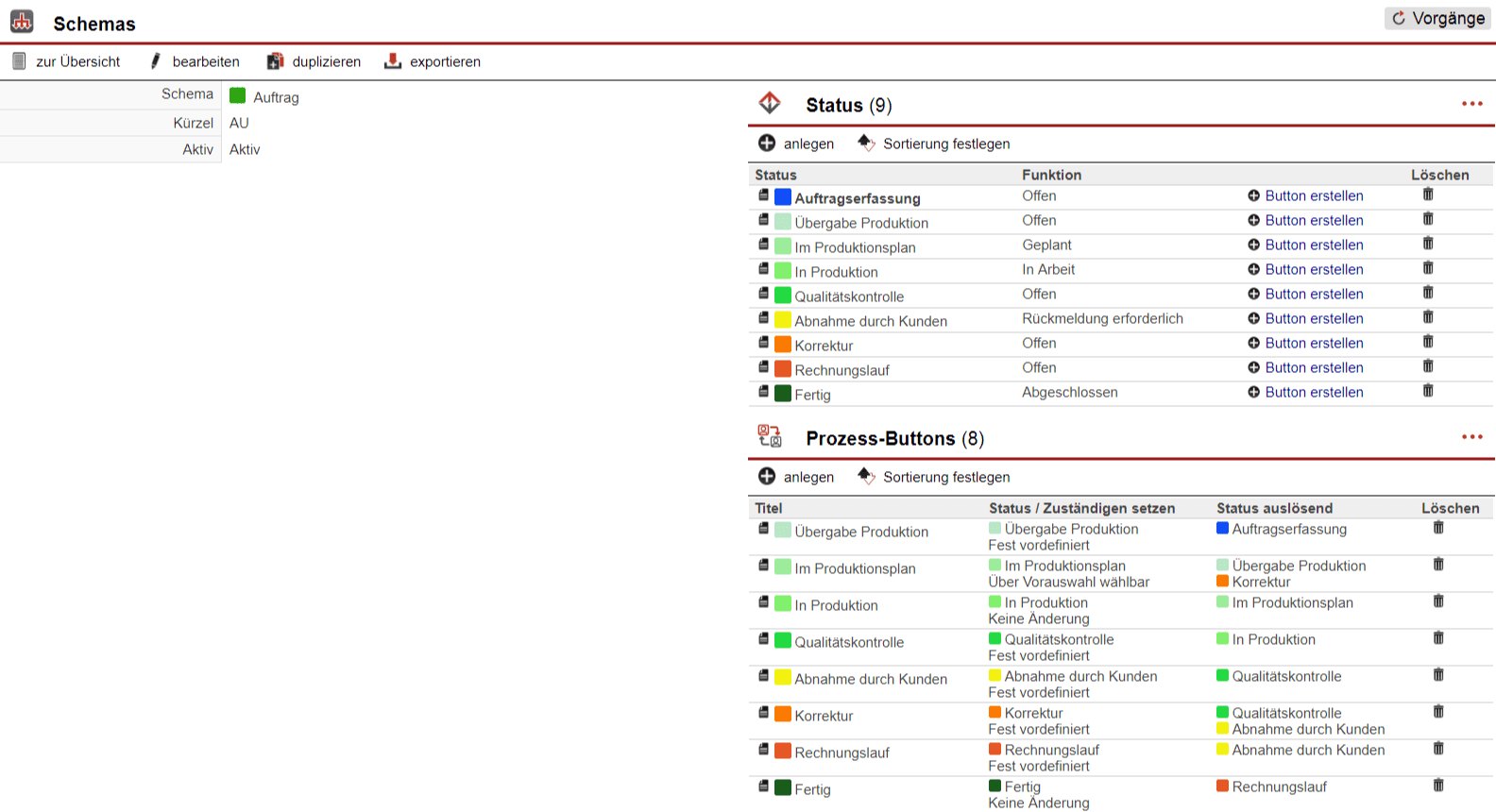1496x812 pixels.
Task: Click Button erstellen for Im Produktionsplan
Action: click(1313, 245)
